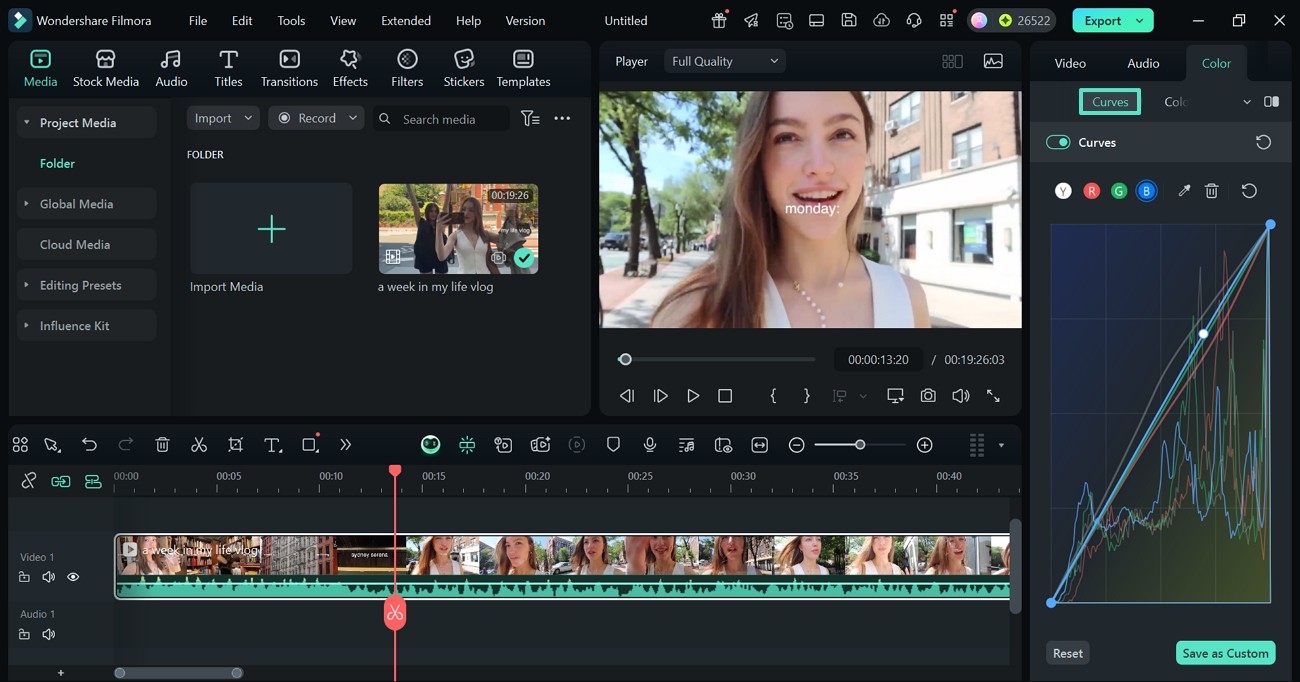Select the crop tool in timeline toolbar
This screenshot has width=1300, height=682.
click(x=235, y=445)
